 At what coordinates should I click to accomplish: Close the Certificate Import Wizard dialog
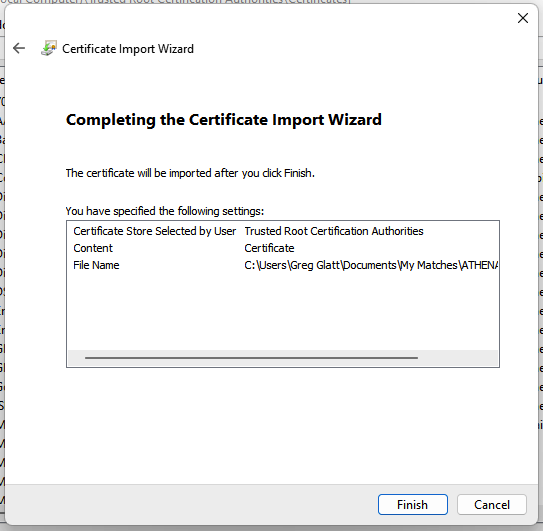523,18
